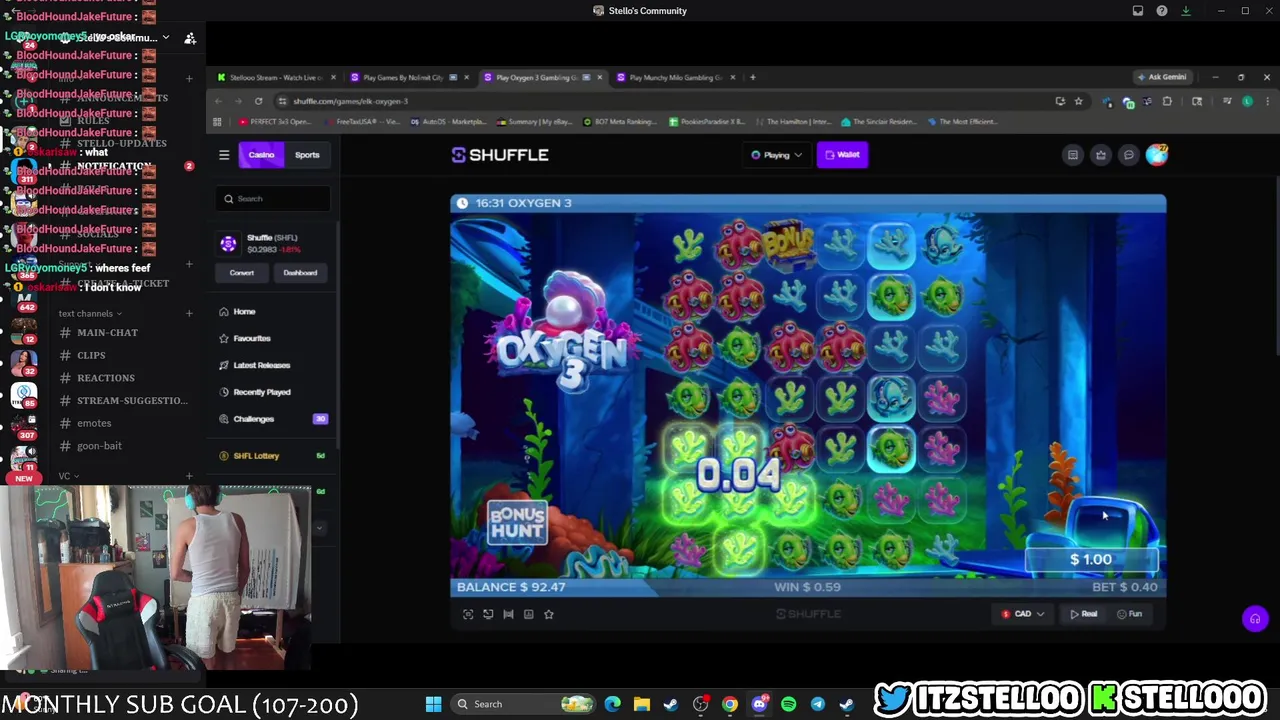
Task: Click the shuffle.com address bar
Action: tap(660, 101)
